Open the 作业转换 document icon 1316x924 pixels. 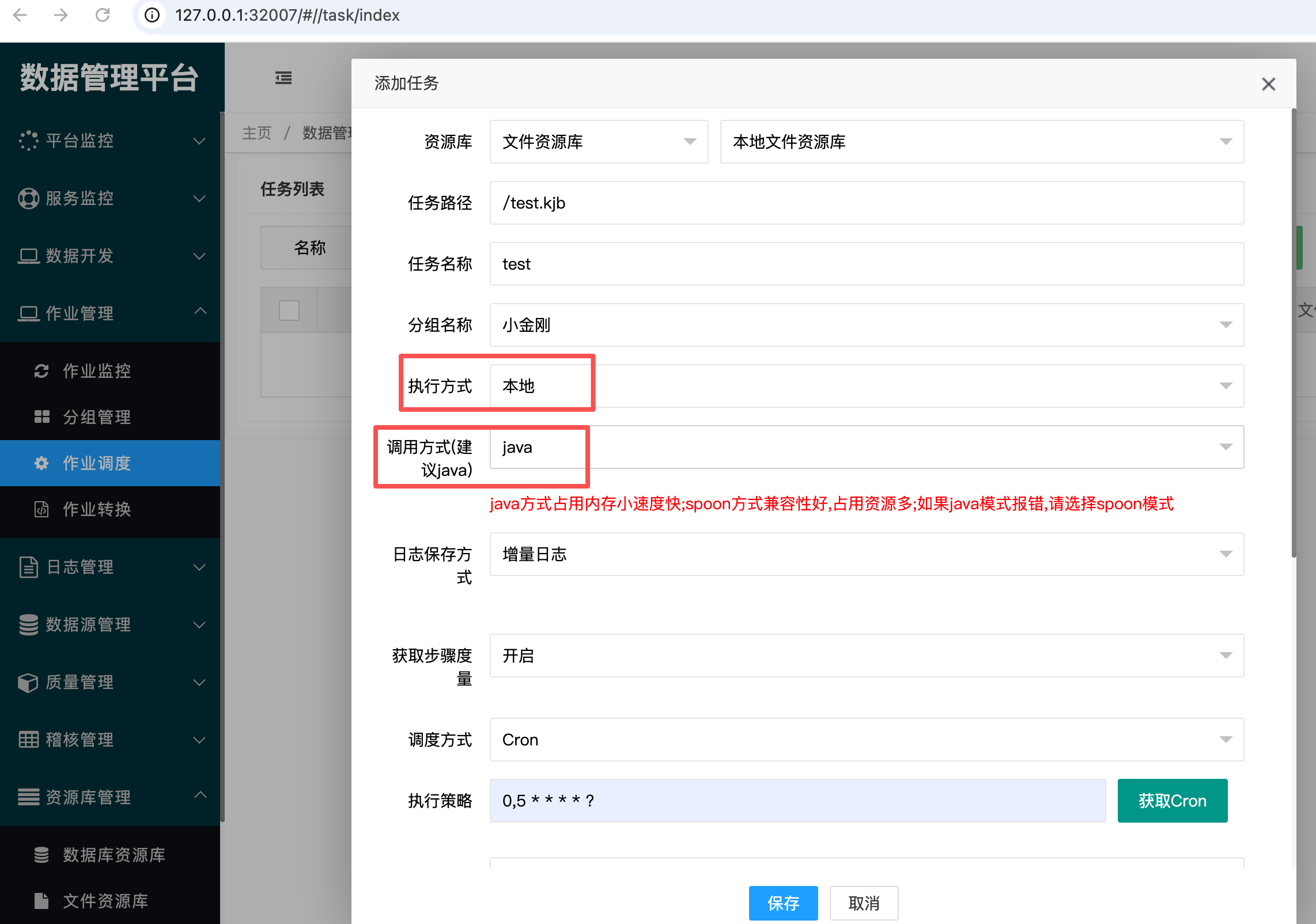41,509
